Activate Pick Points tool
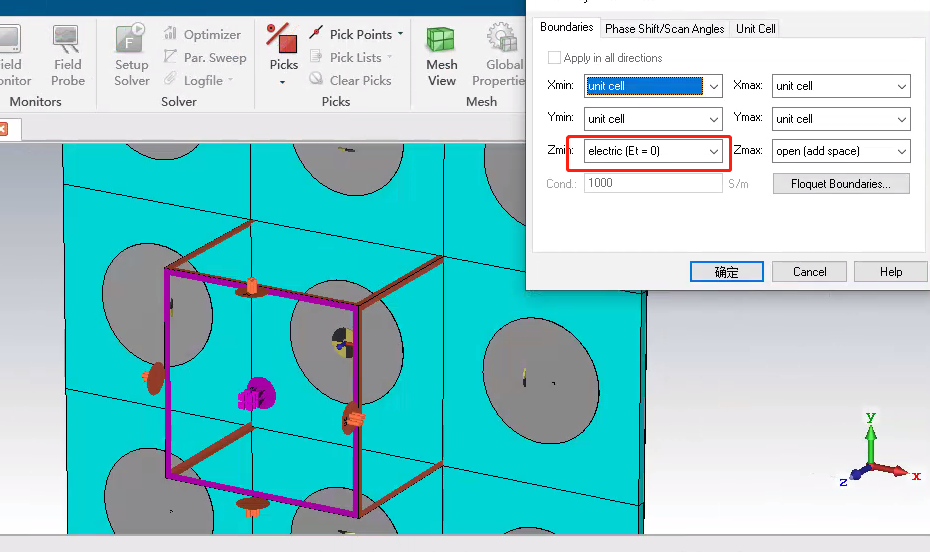Image resolution: width=930 pixels, height=552 pixels. tap(352, 34)
